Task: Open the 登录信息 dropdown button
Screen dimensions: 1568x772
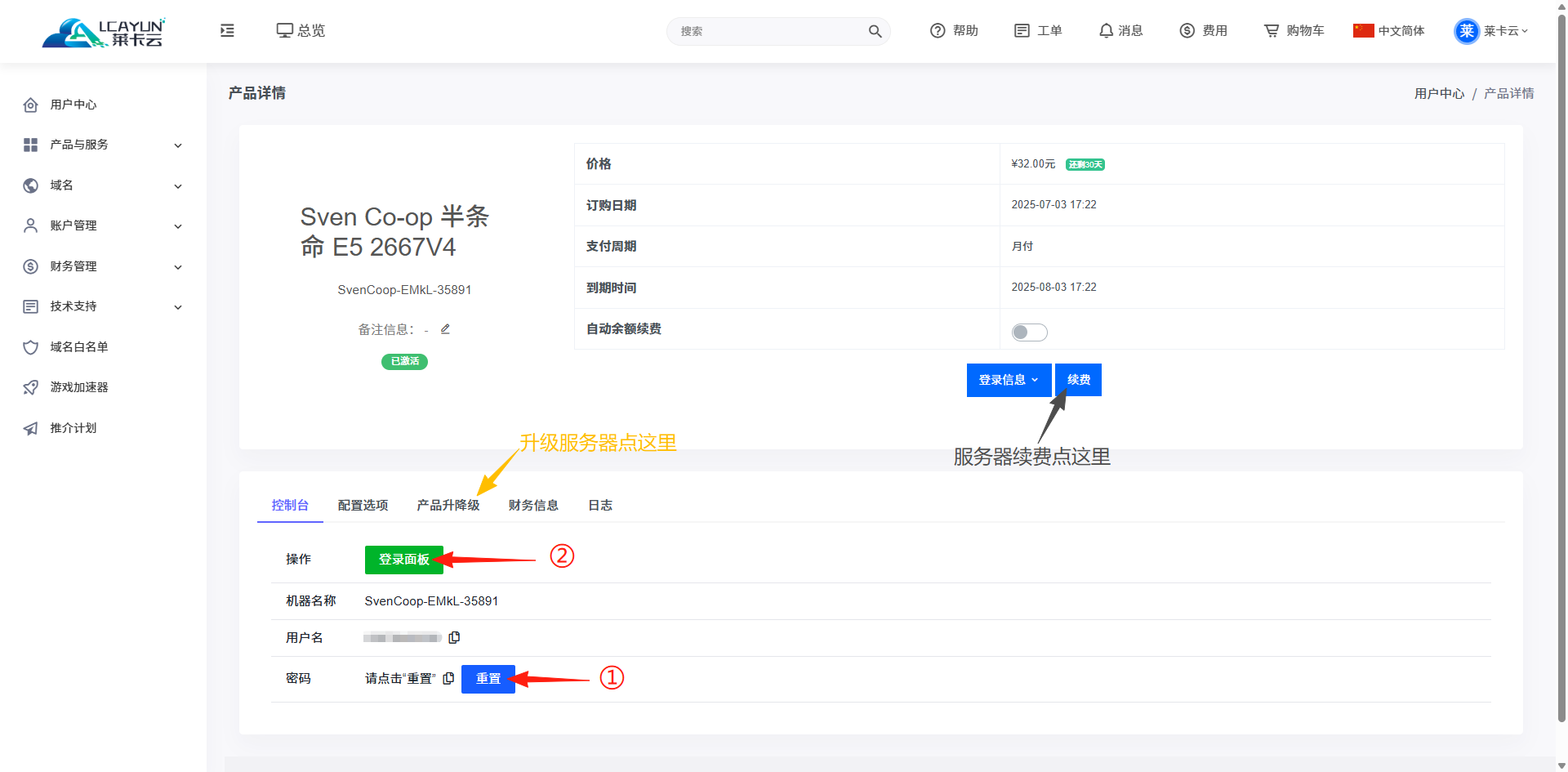Action: tap(1009, 380)
